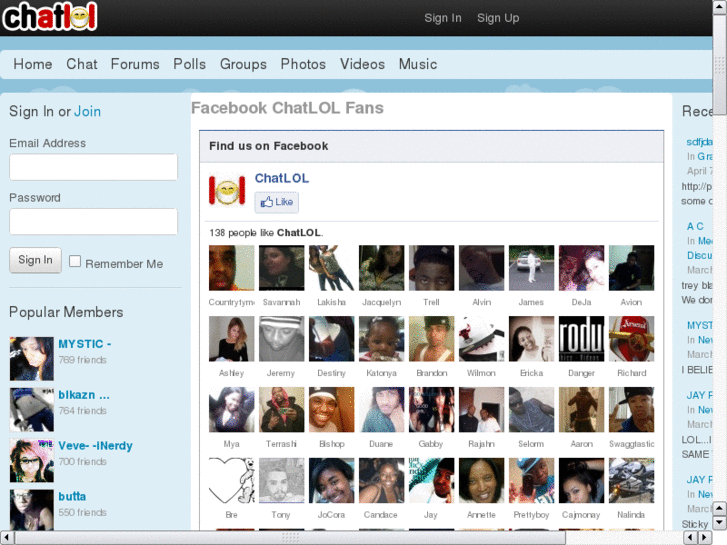The width and height of the screenshot is (727, 545).
Task: Click the horizontal scrollbar thumb
Action: tap(290, 538)
